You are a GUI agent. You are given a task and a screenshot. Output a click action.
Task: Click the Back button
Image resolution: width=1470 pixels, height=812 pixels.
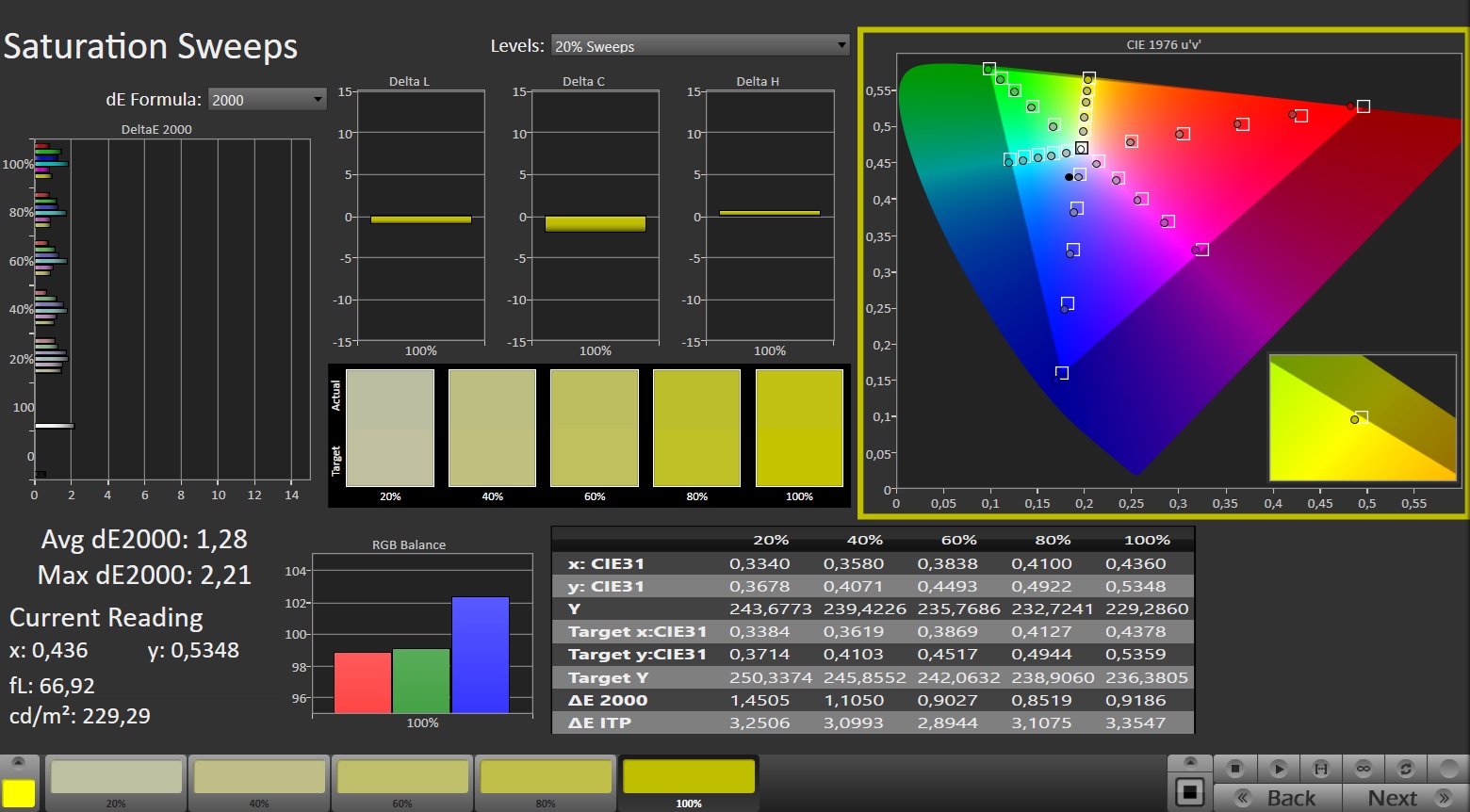point(1277,798)
